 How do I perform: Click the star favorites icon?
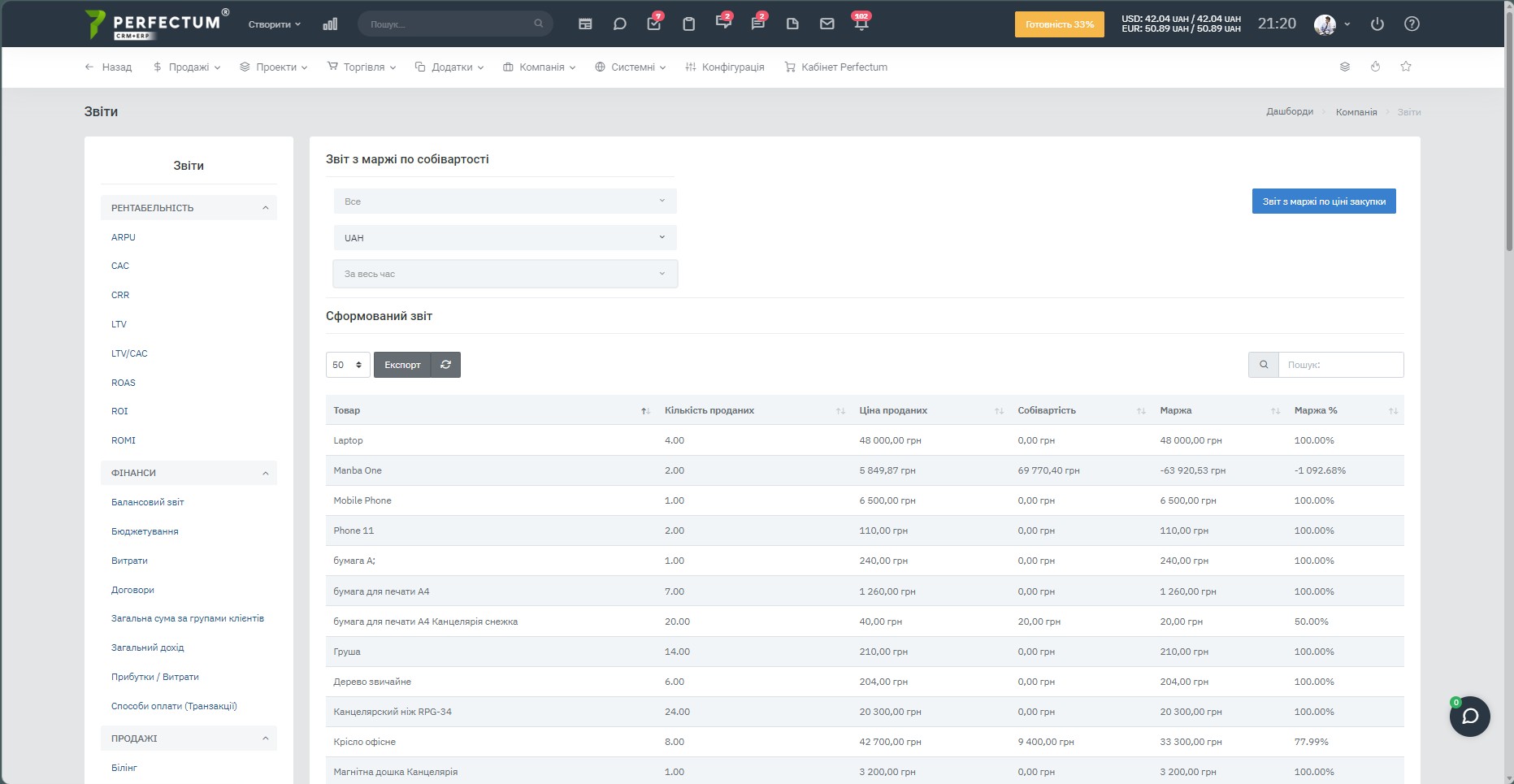pos(1406,67)
